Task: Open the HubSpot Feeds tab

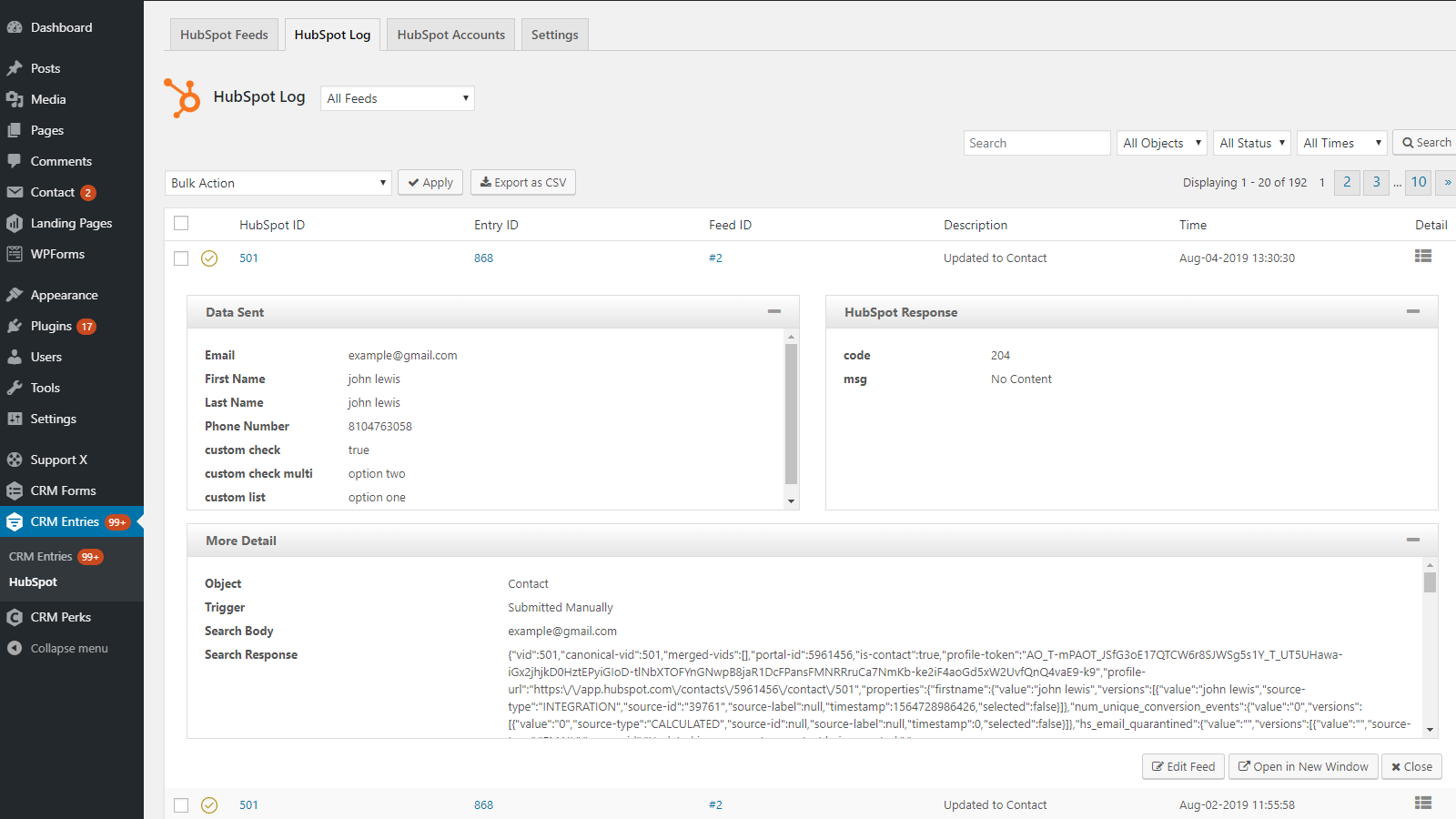Action: (224, 34)
